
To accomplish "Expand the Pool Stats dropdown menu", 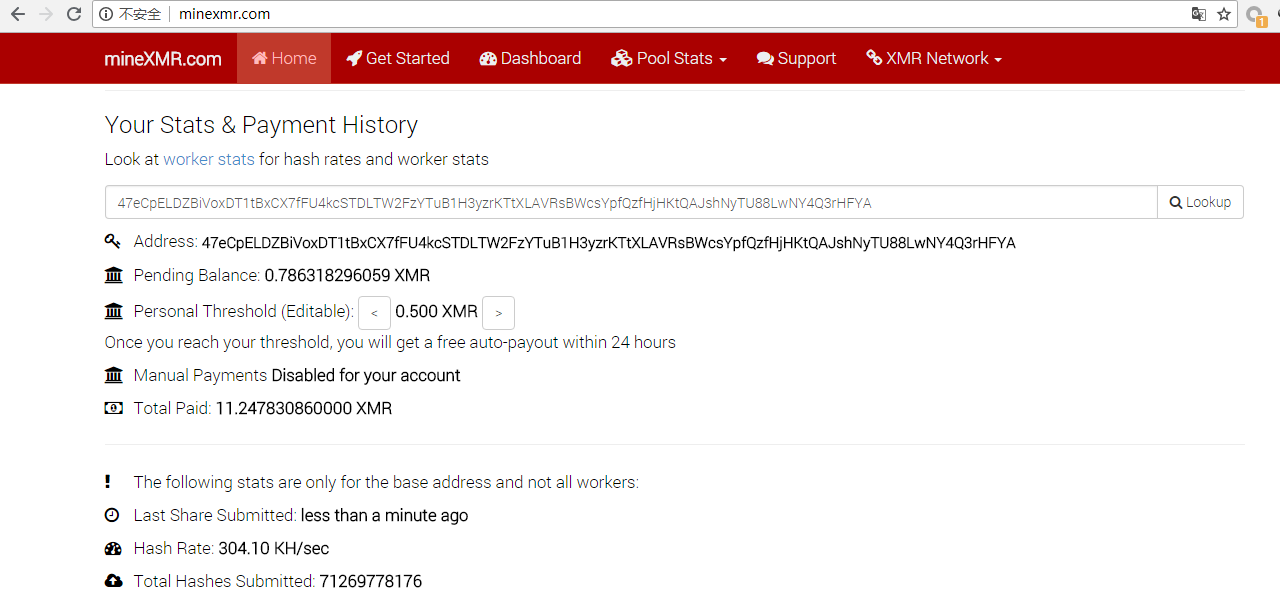I will (x=669, y=58).
